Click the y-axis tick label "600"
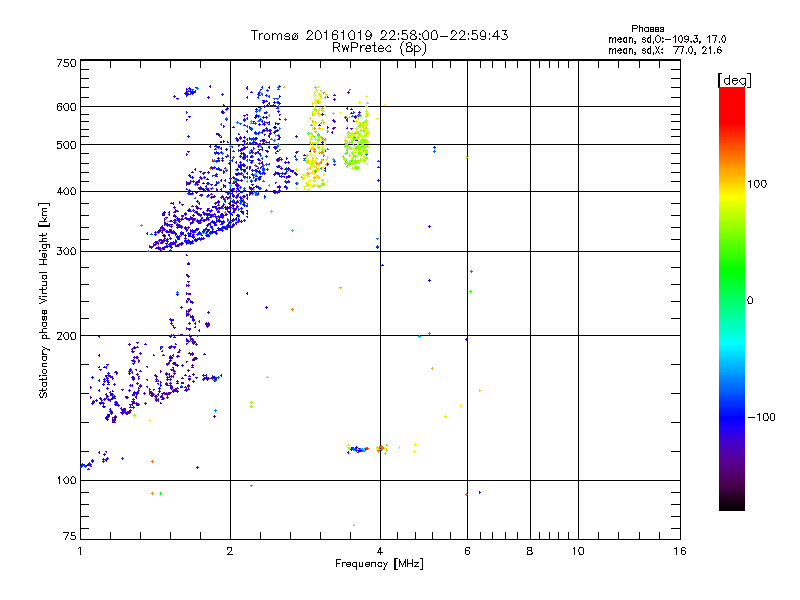The image size is (800, 600). coord(66,107)
